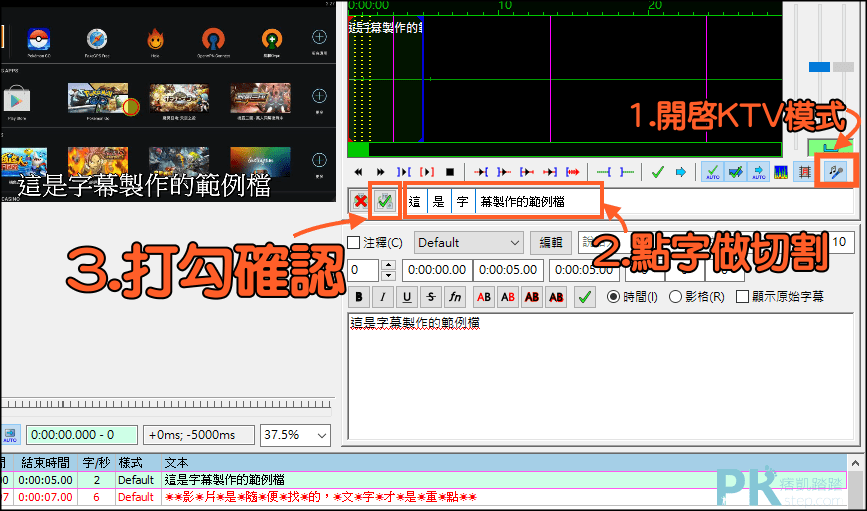Set shadow color with fourth AB button
This screenshot has height=511, width=867.
click(x=556, y=297)
